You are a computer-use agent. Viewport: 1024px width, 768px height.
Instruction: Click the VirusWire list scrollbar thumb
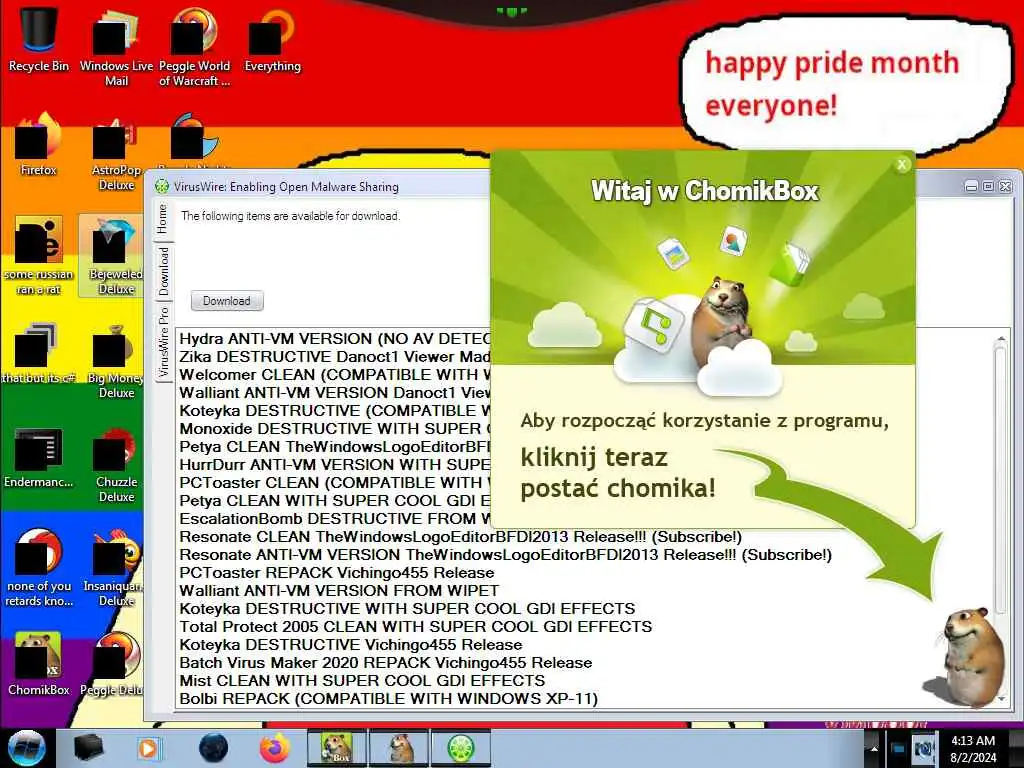1000,477
